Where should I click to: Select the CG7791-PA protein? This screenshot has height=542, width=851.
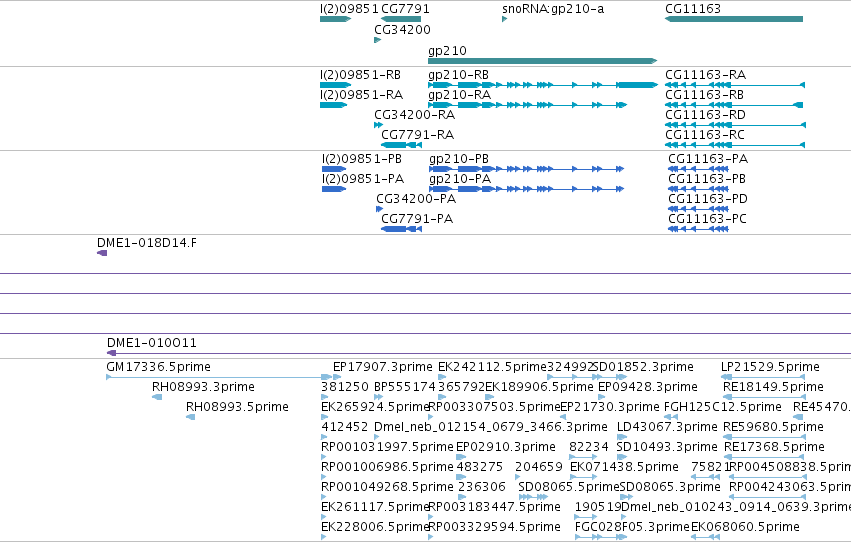click(x=402, y=229)
